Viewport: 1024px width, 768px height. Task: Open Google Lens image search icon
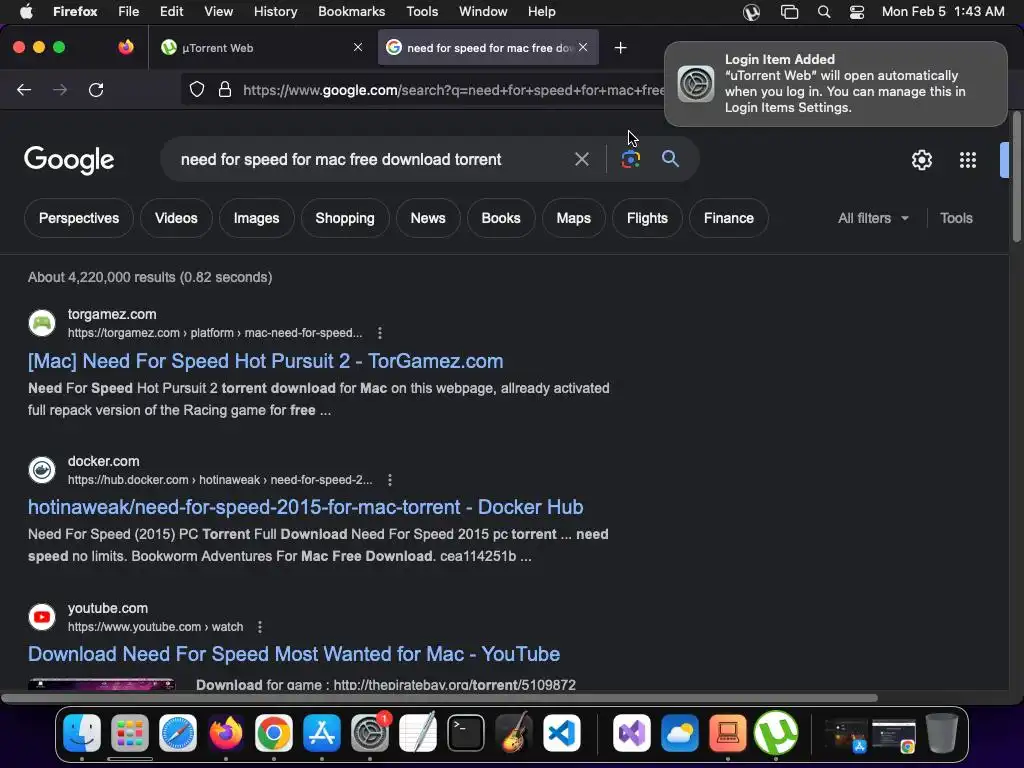tap(630, 159)
